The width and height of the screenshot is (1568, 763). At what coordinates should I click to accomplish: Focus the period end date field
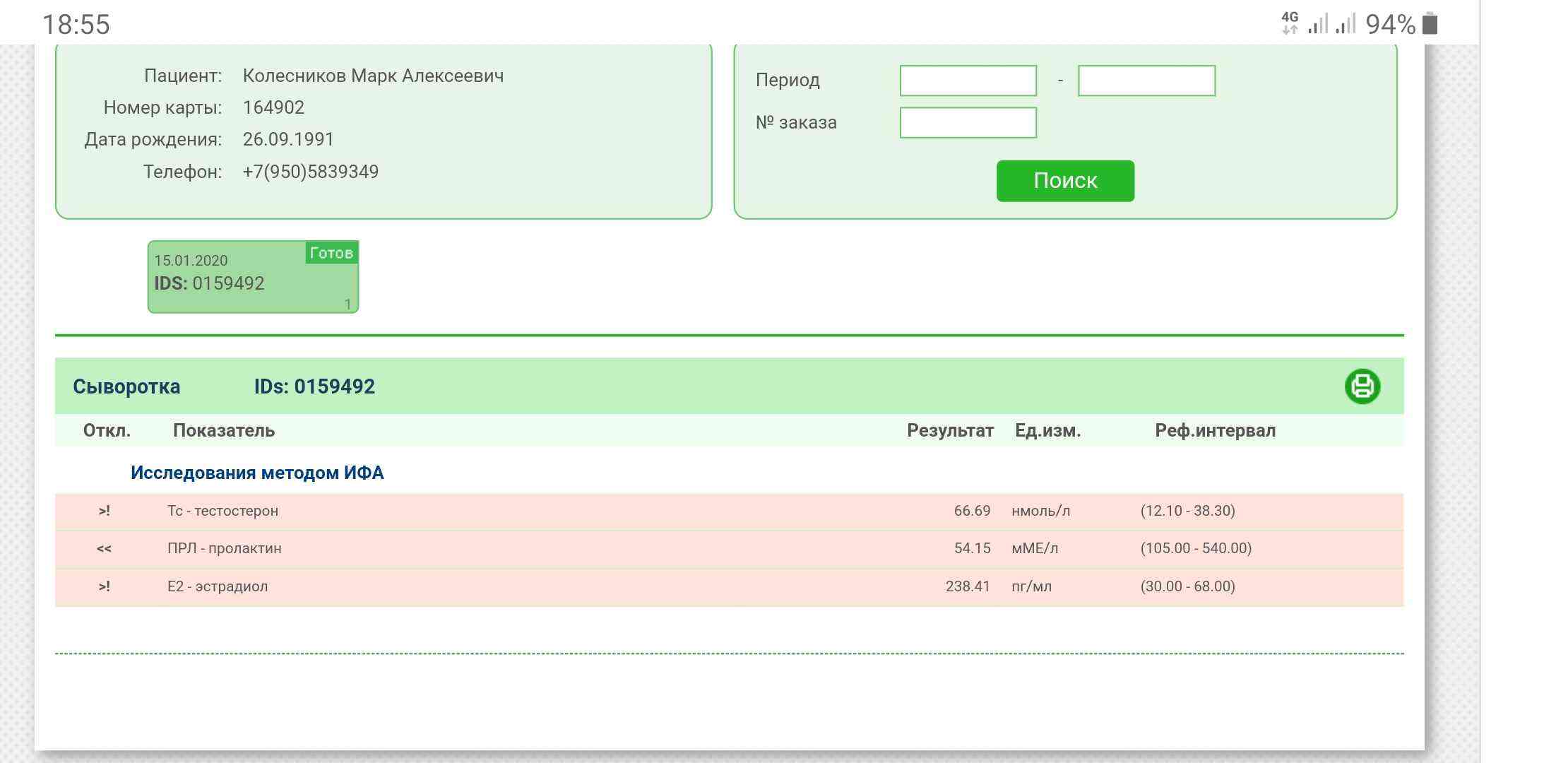pos(1146,81)
